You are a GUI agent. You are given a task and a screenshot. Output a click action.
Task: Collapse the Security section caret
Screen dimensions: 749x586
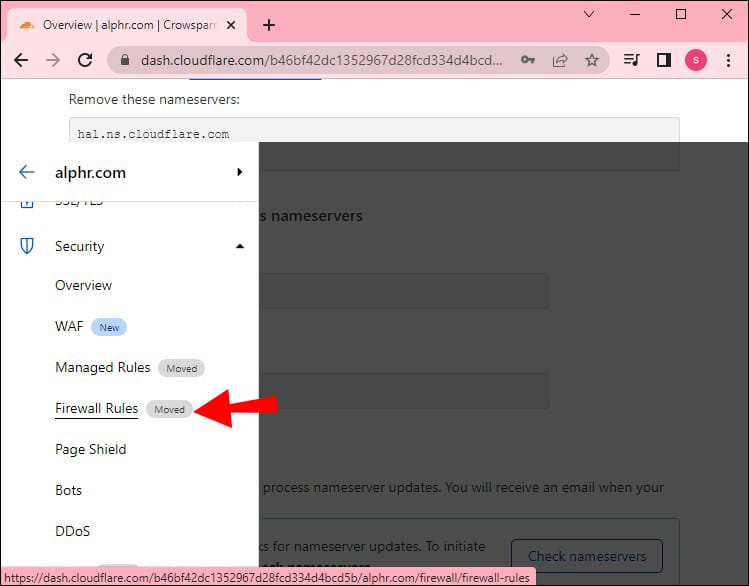tap(240, 246)
